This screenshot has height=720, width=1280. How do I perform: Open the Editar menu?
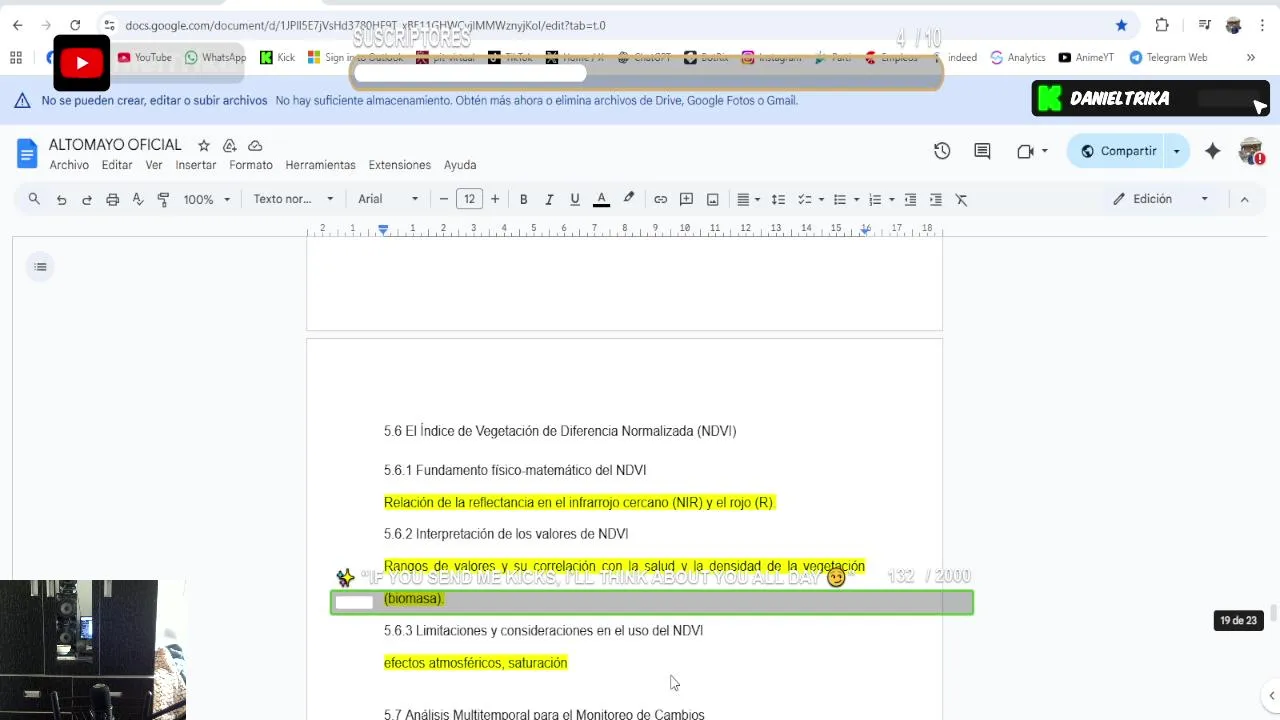117,165
